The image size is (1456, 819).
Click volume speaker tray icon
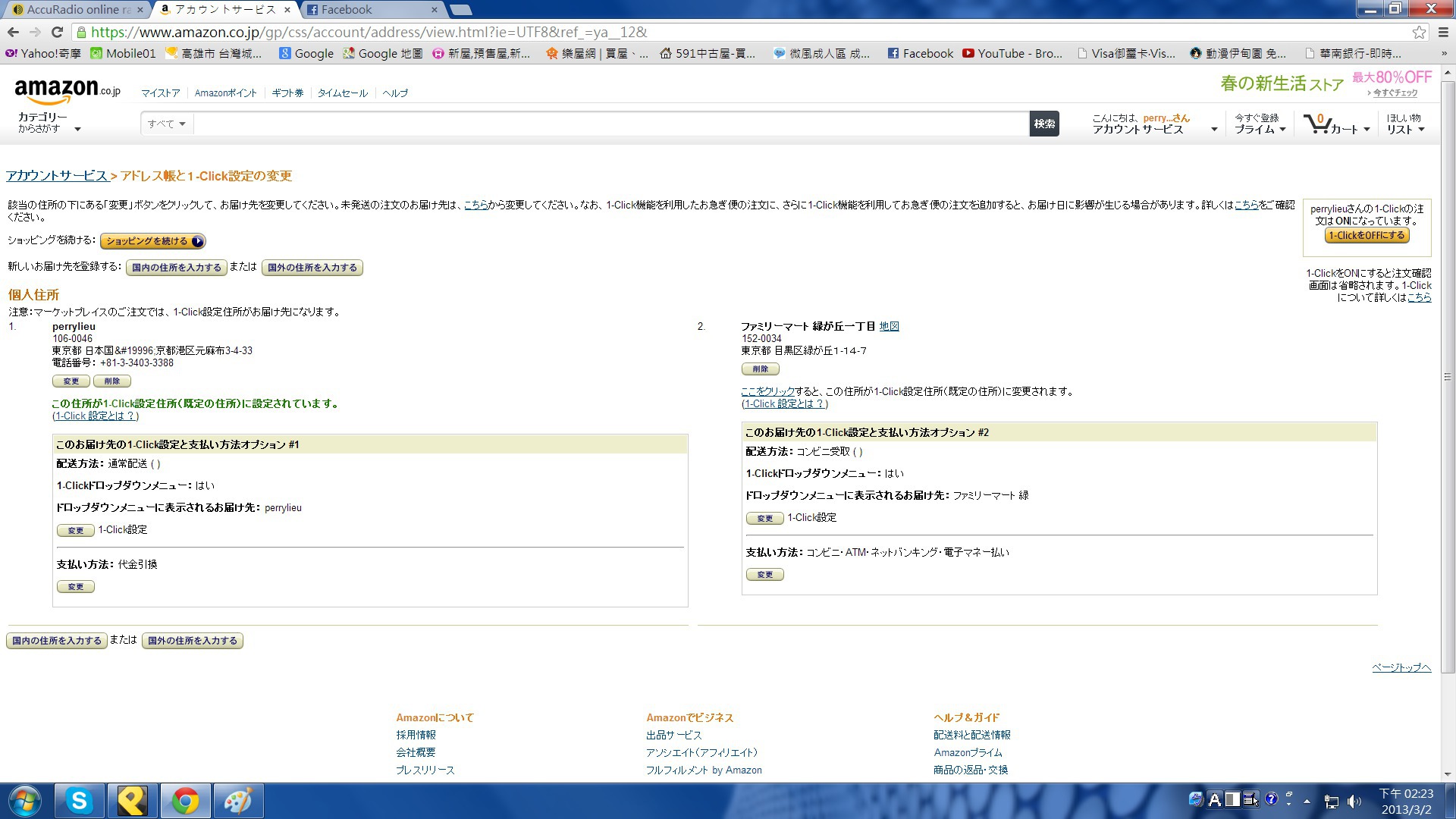click(1354, 801)
